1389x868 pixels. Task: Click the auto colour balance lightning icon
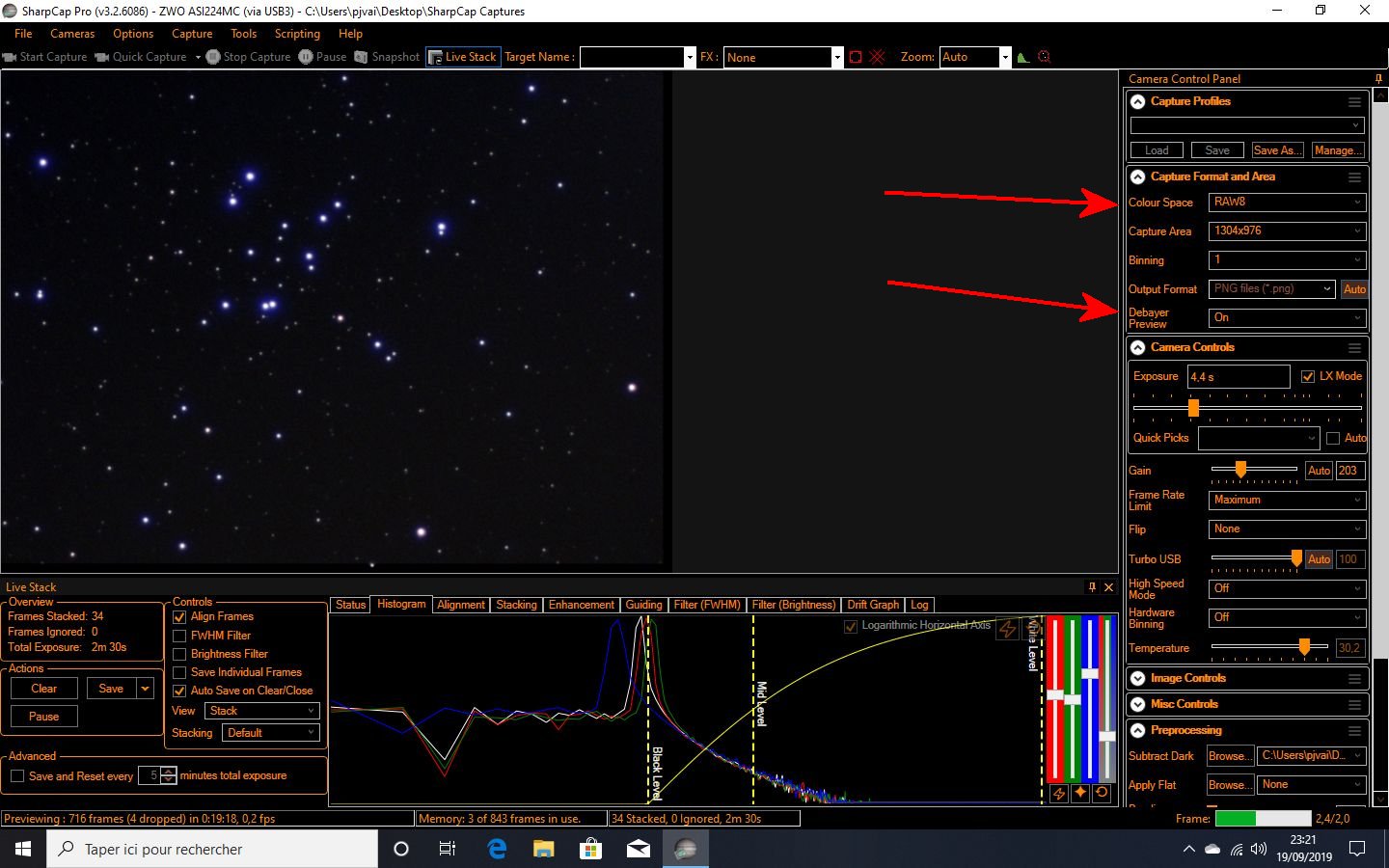1059,793
